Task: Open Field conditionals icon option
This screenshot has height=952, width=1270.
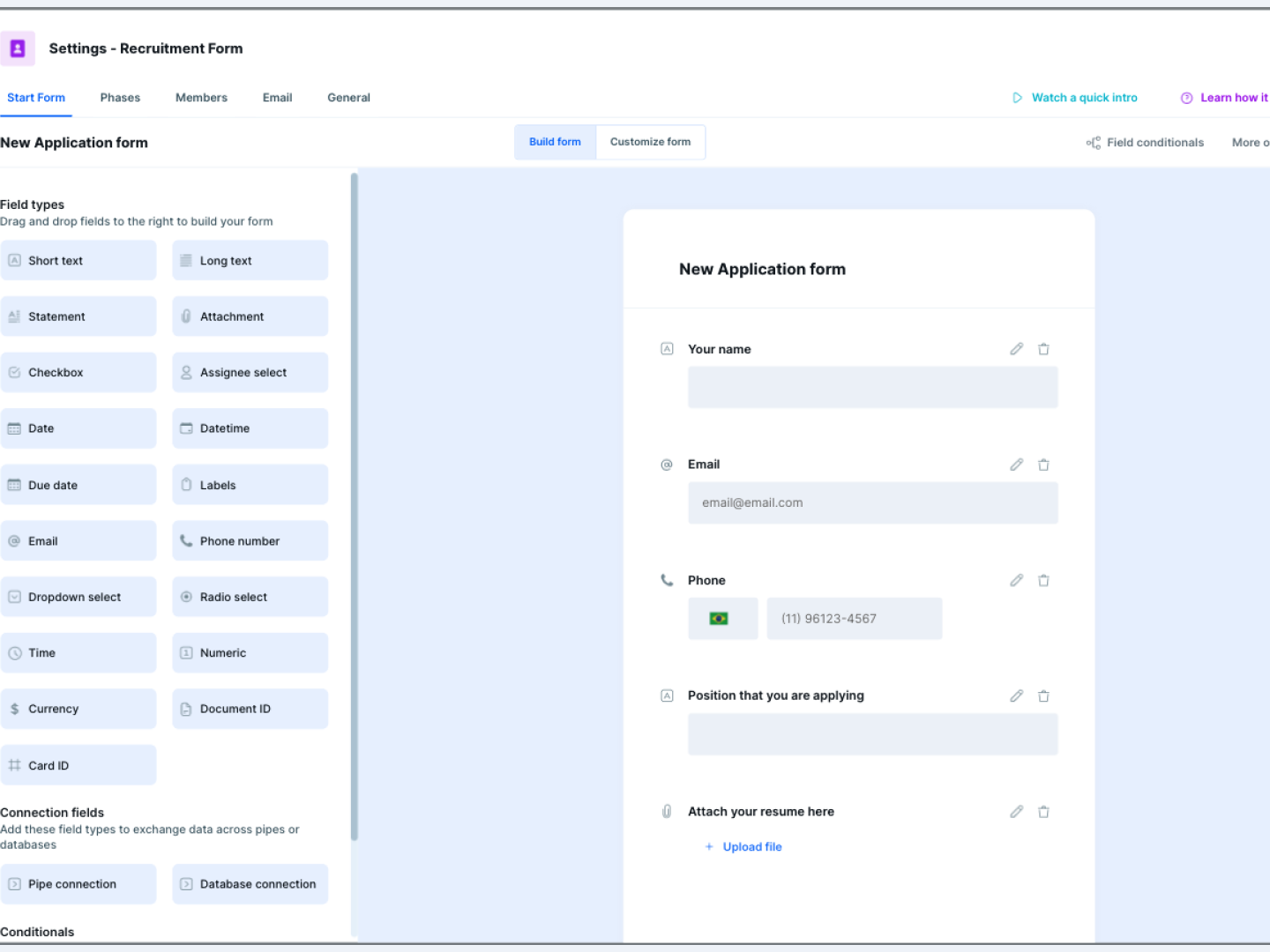Action: coord(1094,143)
